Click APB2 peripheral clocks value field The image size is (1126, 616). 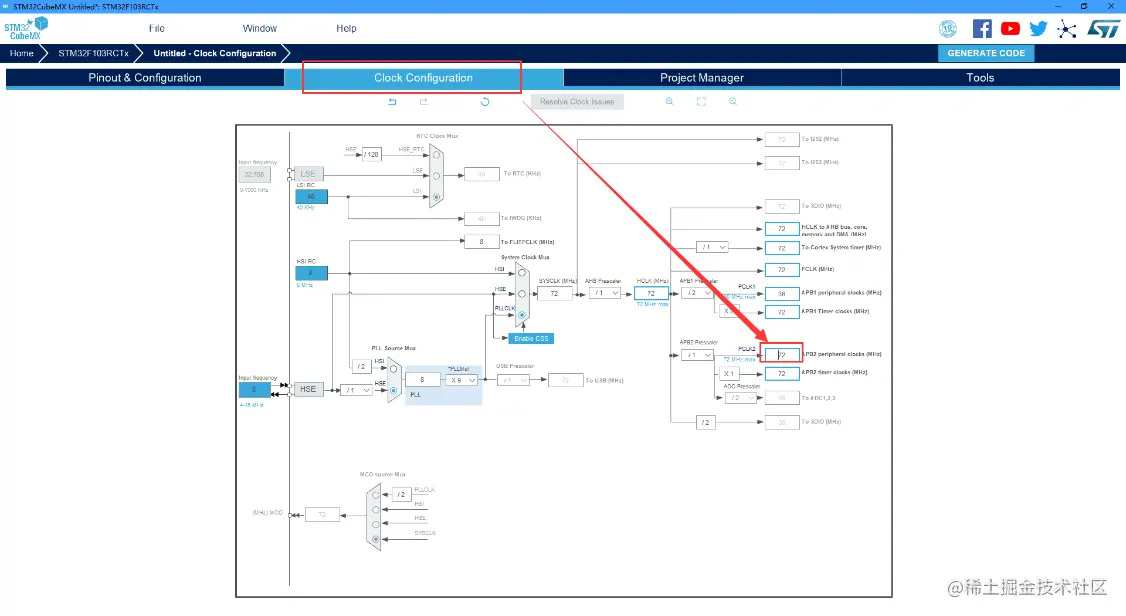point(782,355)
